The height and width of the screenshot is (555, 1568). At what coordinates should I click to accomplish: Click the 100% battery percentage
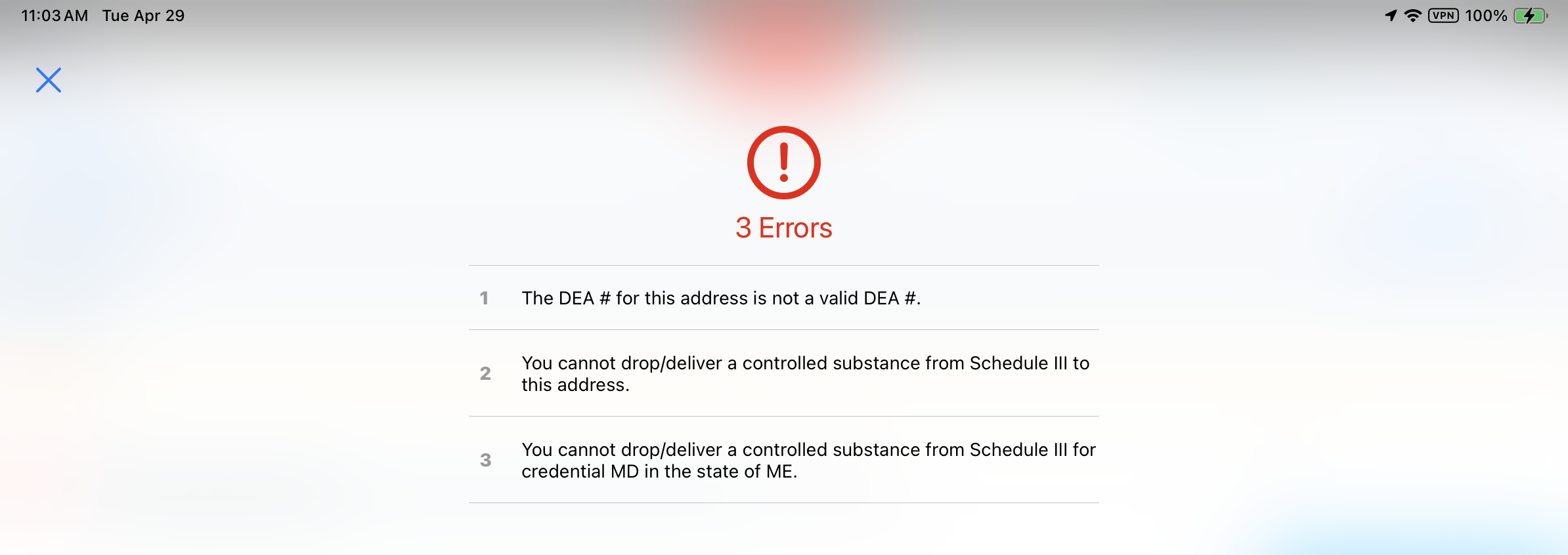tap(1486, 16)
